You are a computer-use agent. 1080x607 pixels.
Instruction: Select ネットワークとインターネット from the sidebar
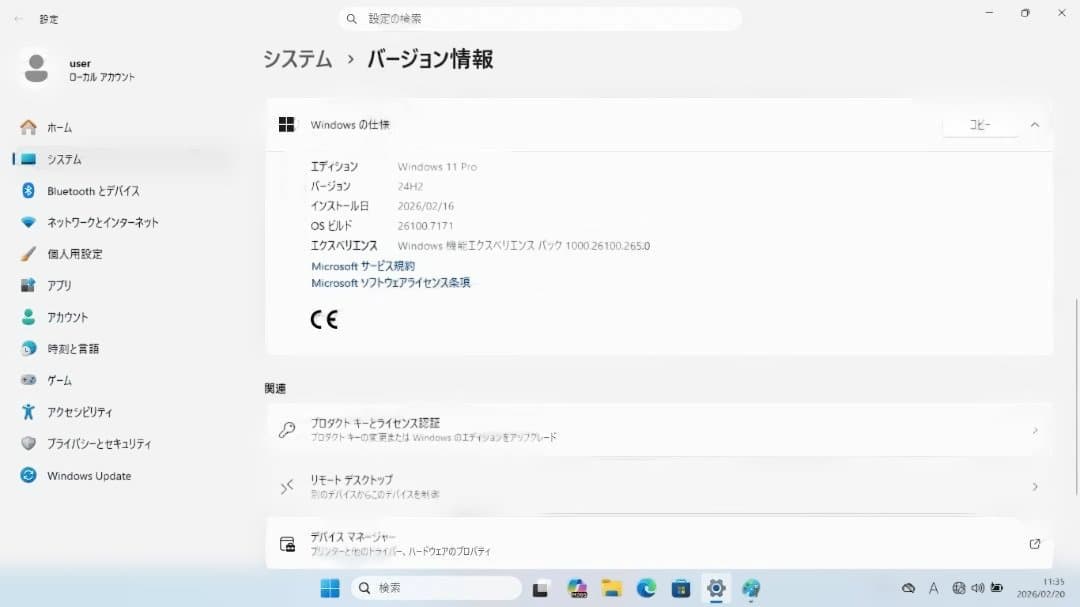tap(100, 222)
